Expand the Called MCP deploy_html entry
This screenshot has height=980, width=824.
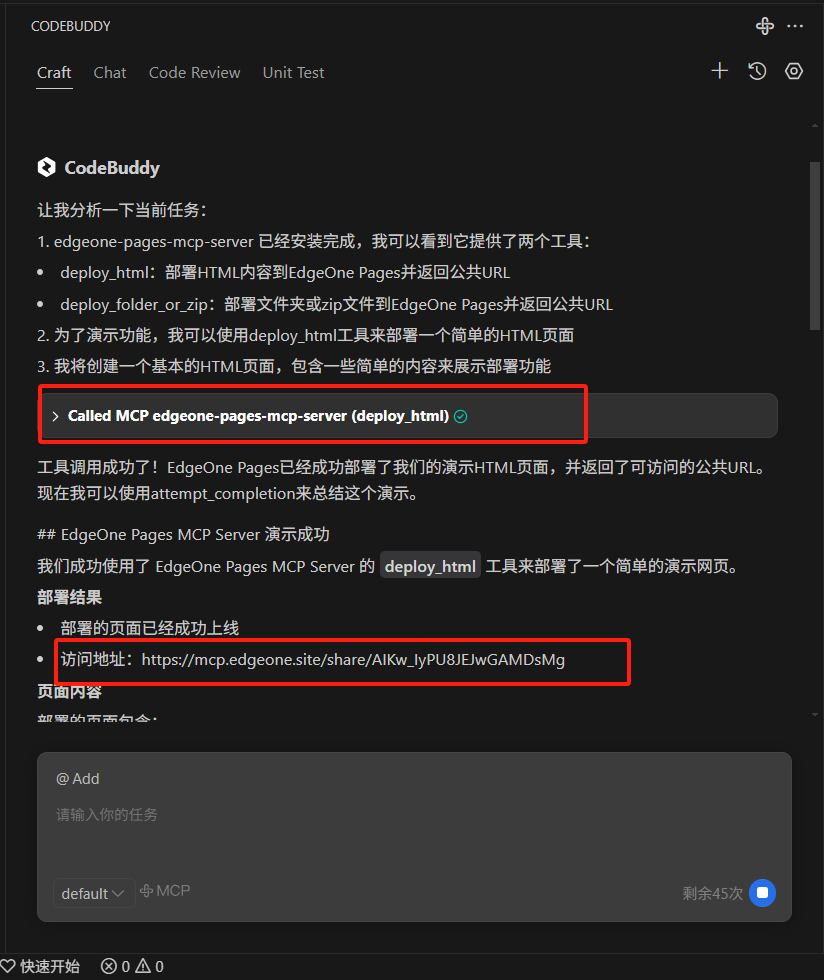(x=408, y=416)
